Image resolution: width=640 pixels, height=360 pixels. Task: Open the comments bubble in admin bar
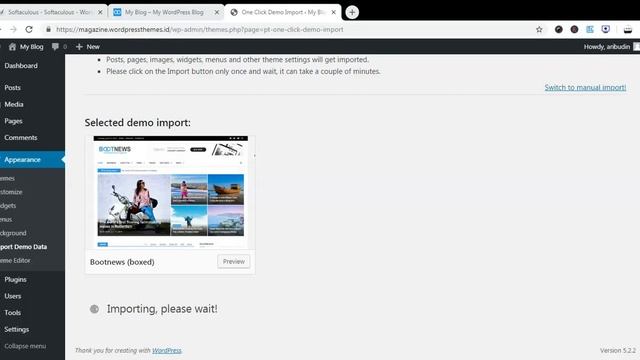click(x=59, y=47)
